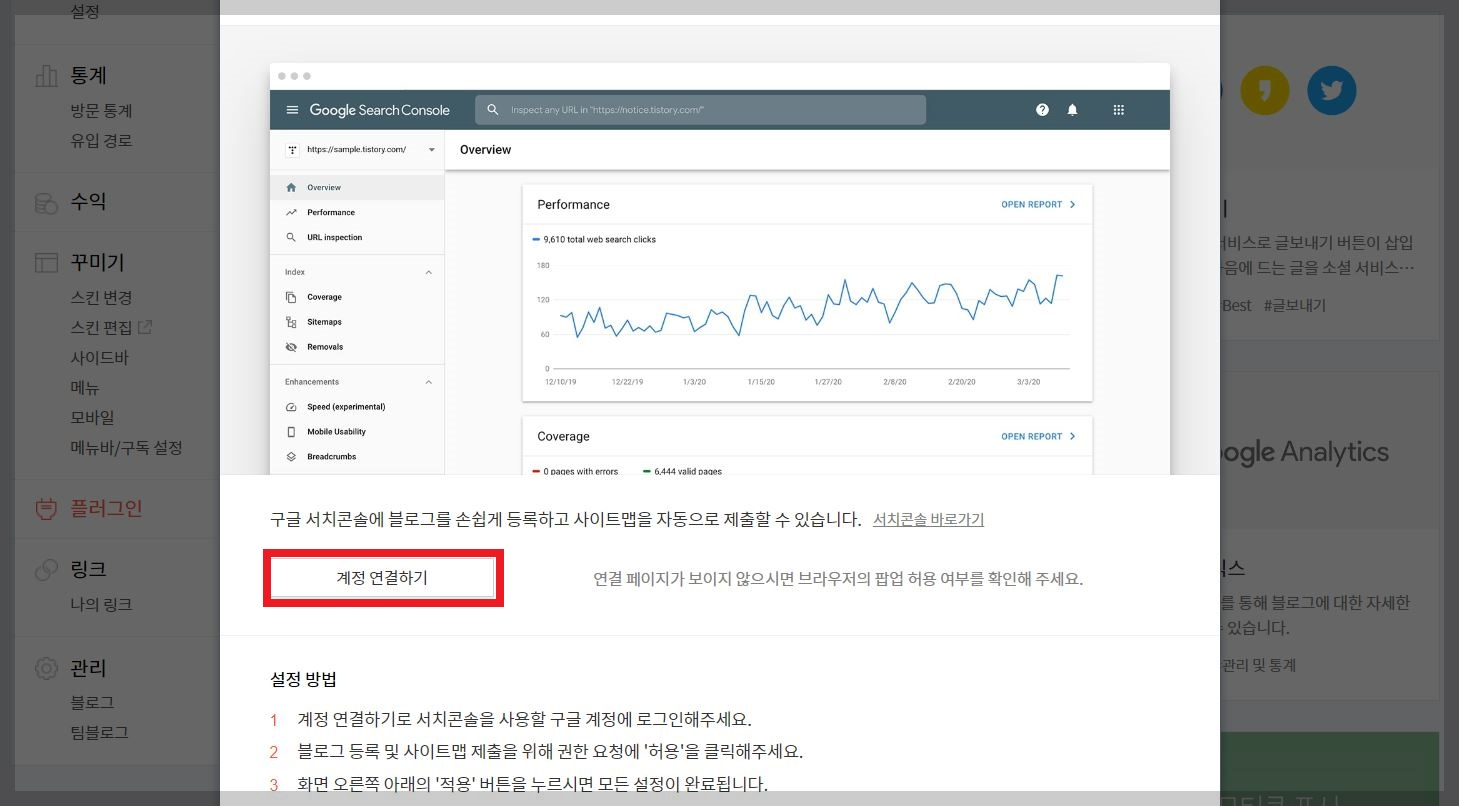Click the '6,444 valid pages' legend text
Image resolution: width=1459 pixels, height=806 pixels.
(x=687, y=471)
